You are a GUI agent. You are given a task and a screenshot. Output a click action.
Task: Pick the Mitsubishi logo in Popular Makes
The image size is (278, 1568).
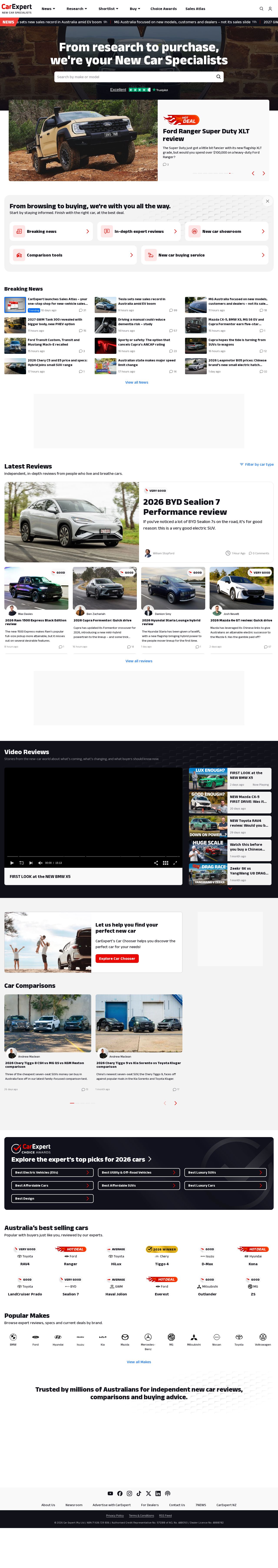(x=194, y=1337)
